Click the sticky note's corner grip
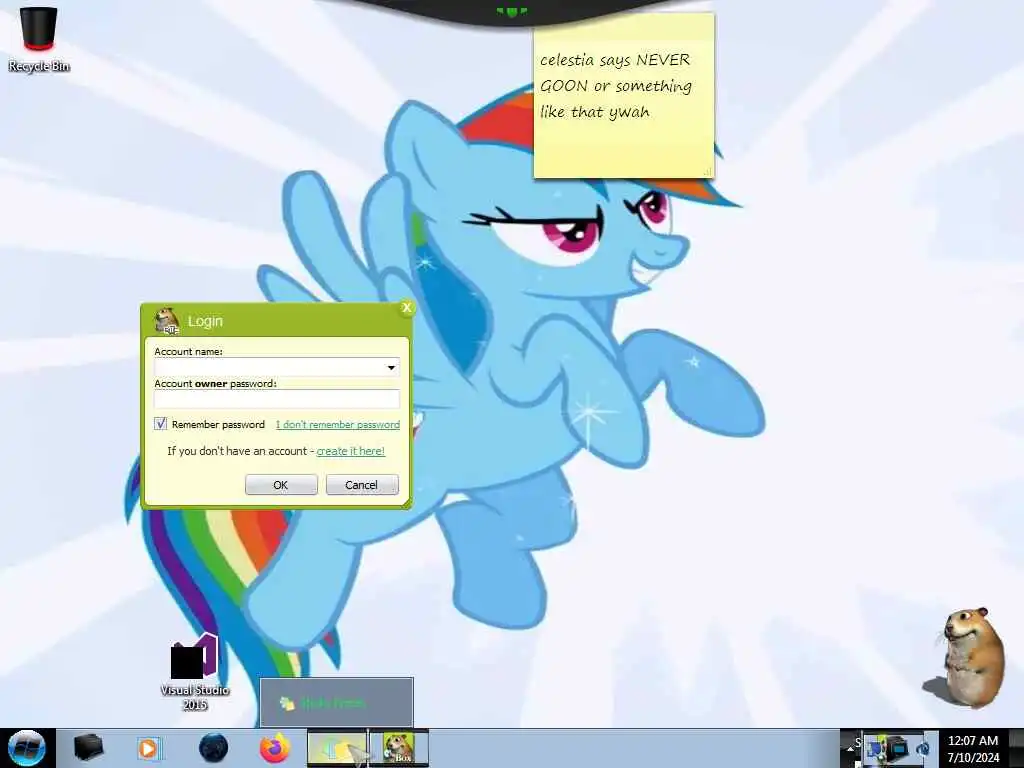The height and width of the screenshot is (768, 1024). 708,172
